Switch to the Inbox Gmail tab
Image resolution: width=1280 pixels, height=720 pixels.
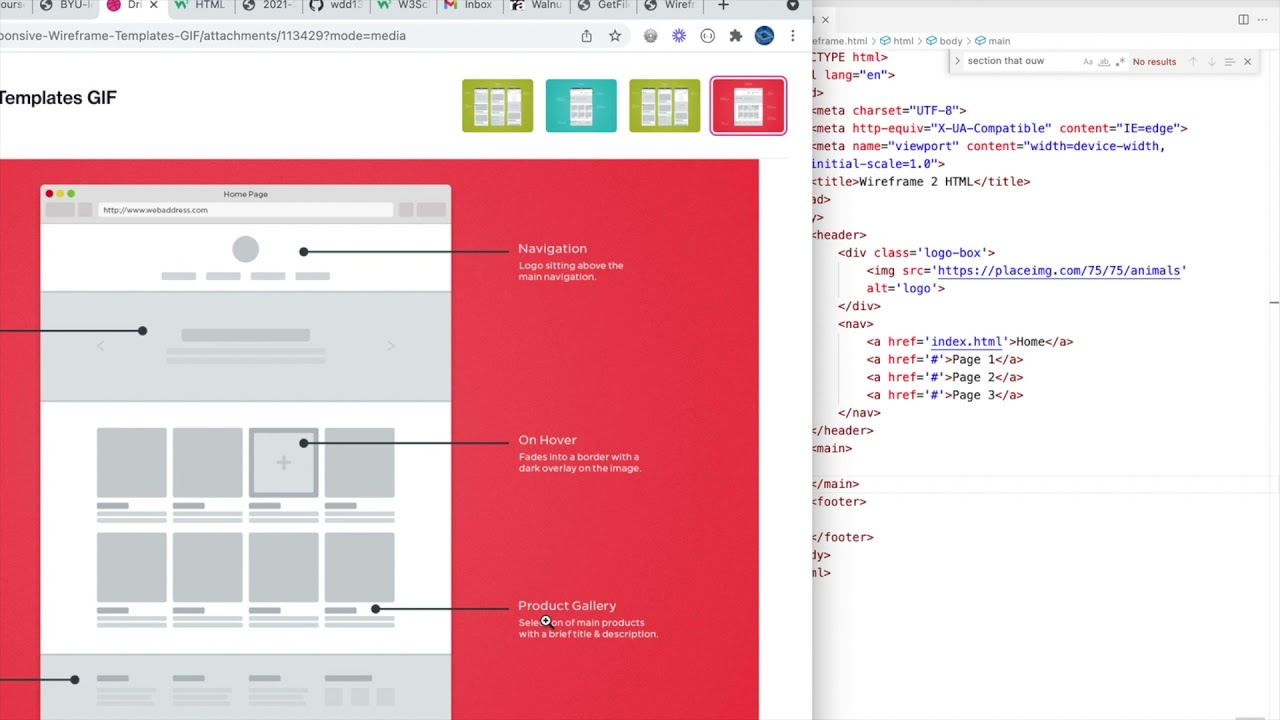pyautogui.click(x=469, y=5)
